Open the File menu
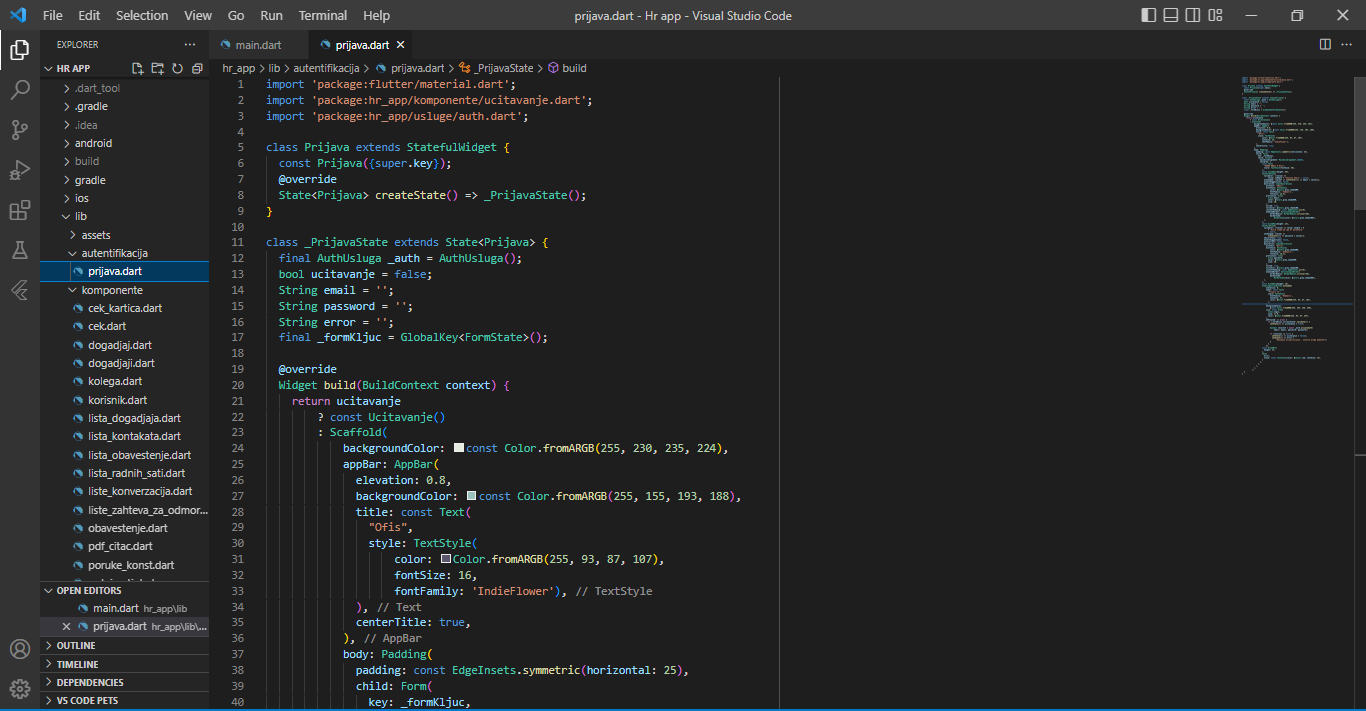This screenshot has height=711, width=1366. [53, 15]
